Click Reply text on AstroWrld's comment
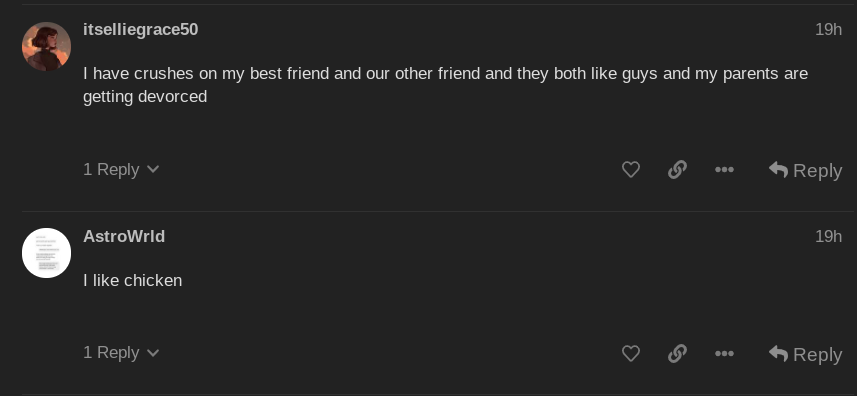 [x=818, y=354]
